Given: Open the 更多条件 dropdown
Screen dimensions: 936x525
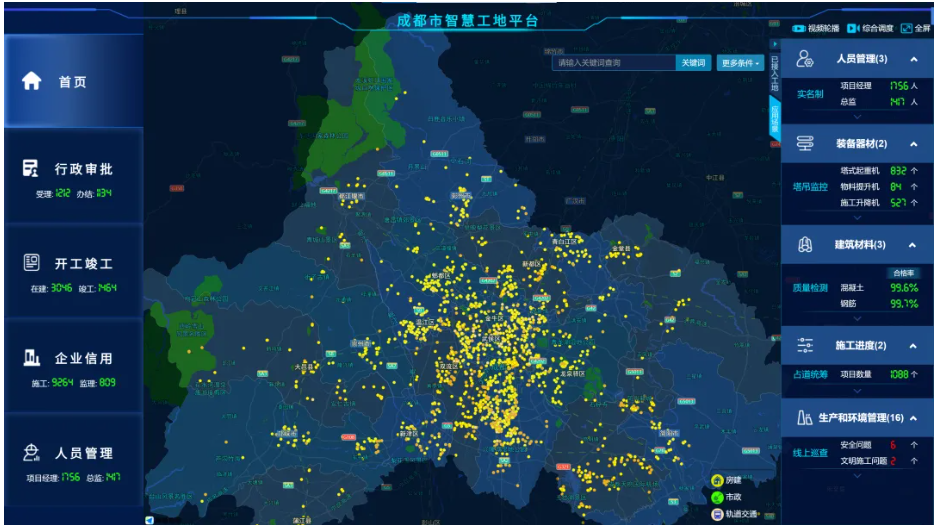Looking at the screenshot, I should point(740,63).
